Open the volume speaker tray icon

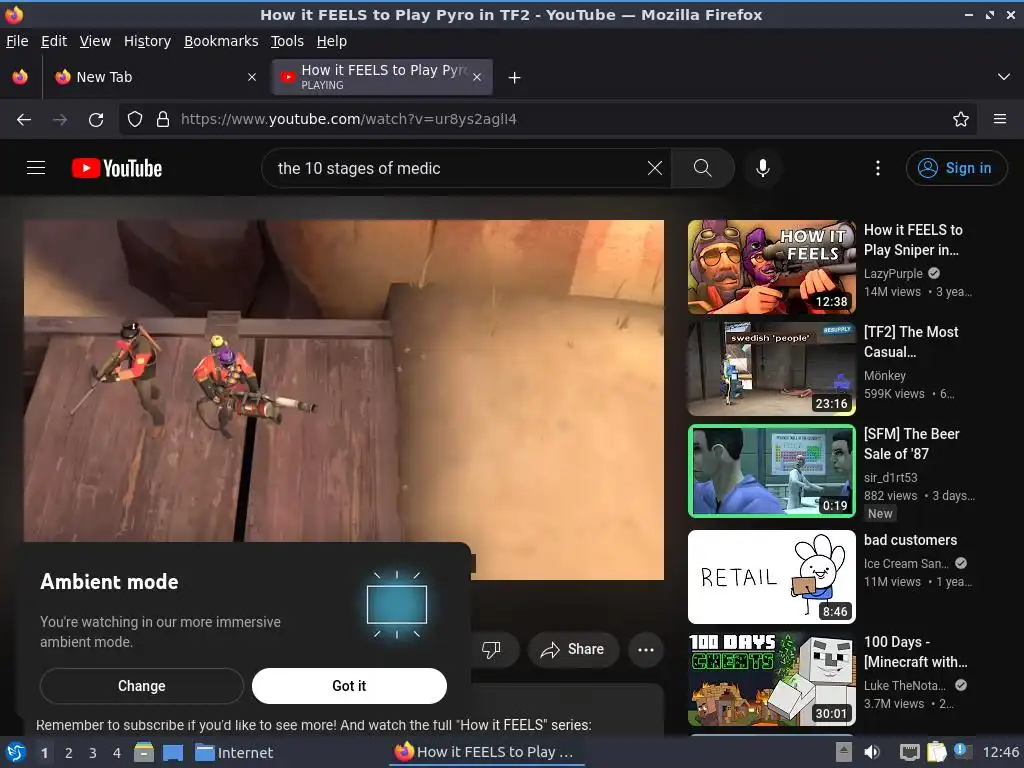pyautogui.click(x=872, y=752)
